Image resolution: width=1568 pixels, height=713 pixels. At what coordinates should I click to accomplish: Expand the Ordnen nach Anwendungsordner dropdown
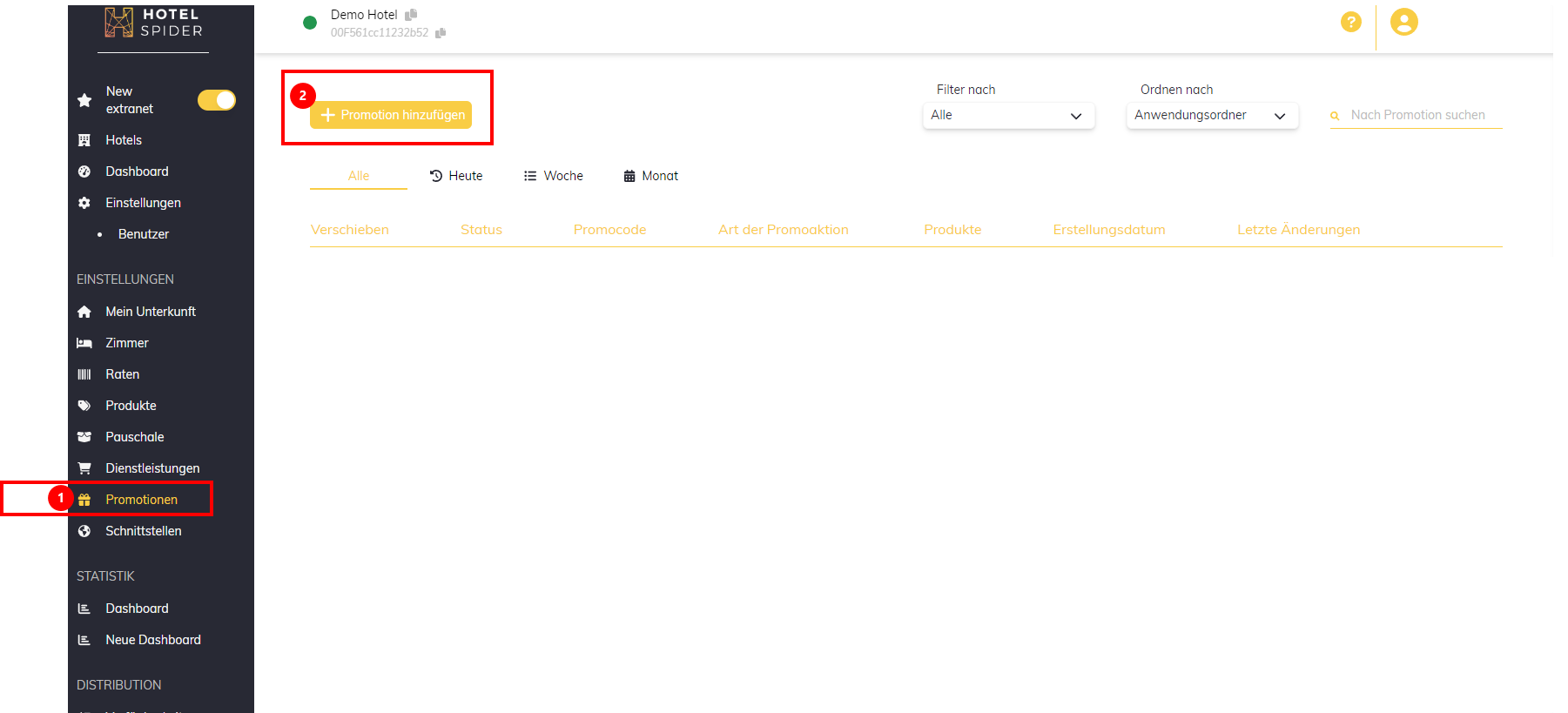click(1211, 116)
